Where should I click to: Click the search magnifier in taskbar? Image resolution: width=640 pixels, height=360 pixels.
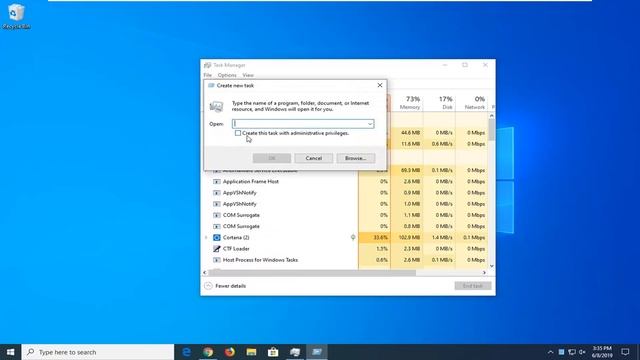pyautogui.click(x=31, y=352)
